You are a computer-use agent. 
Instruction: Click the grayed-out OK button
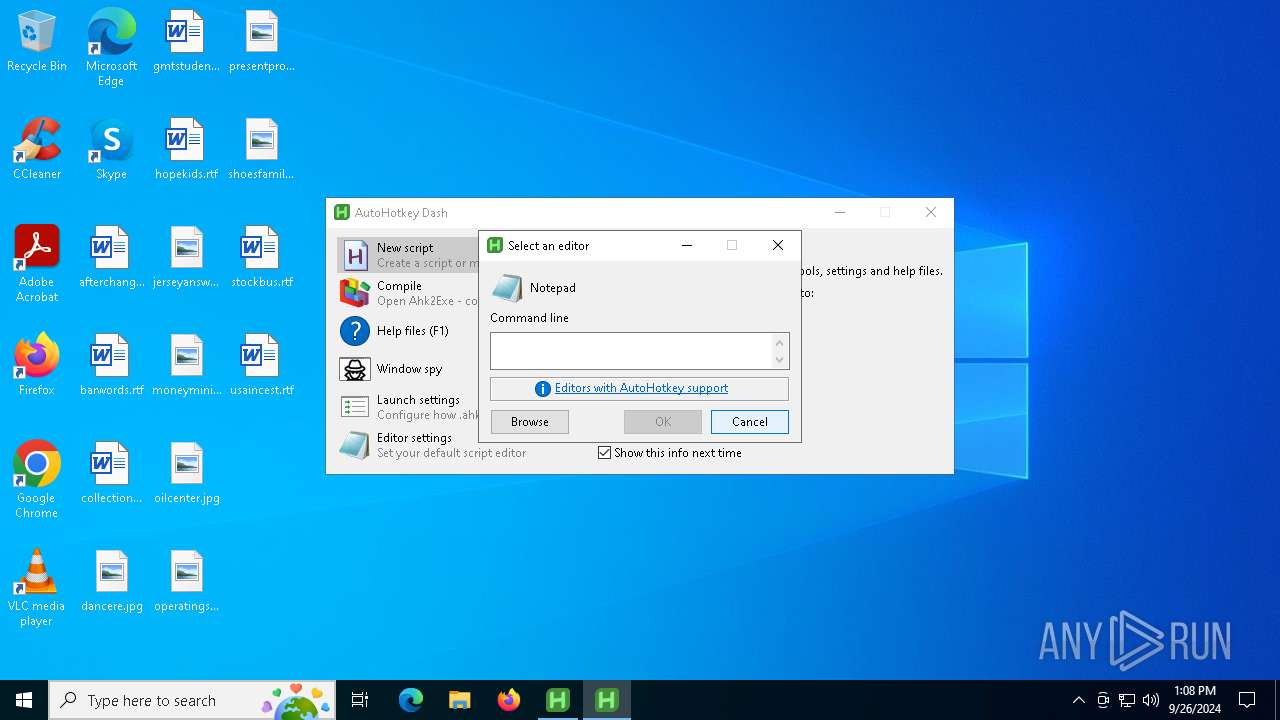pos(663,422)
